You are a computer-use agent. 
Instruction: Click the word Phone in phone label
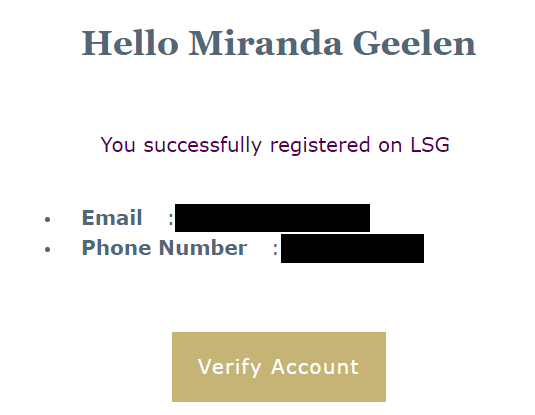pyautogui.click(x=118, y=247)
